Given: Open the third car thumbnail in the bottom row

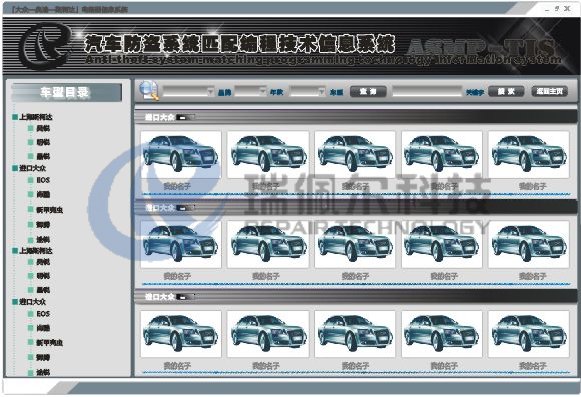Looking at the screenshot, I should pyautogui.click(x=355, y=334).
